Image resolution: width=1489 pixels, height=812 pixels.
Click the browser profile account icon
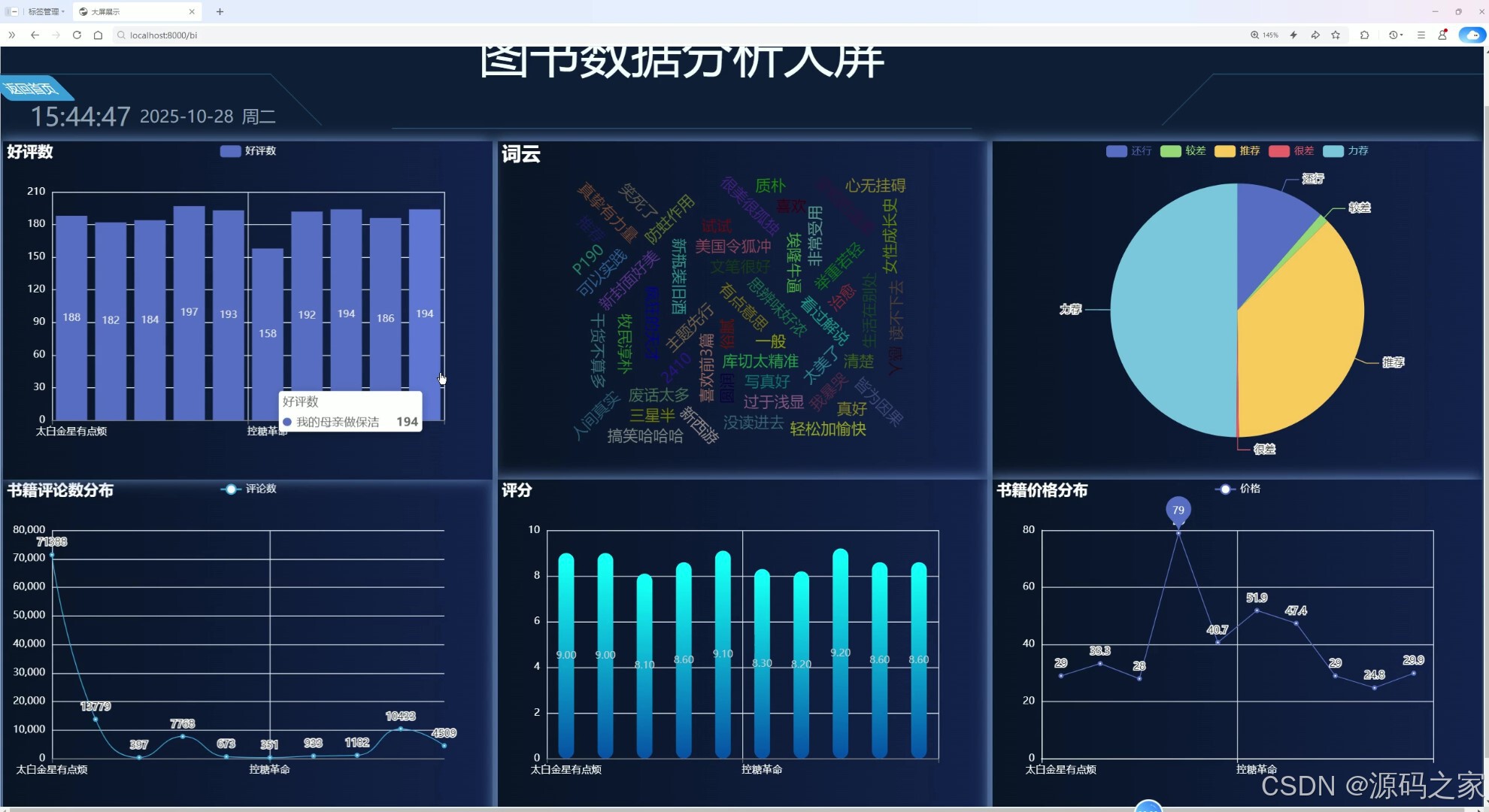coord(1442,35)
